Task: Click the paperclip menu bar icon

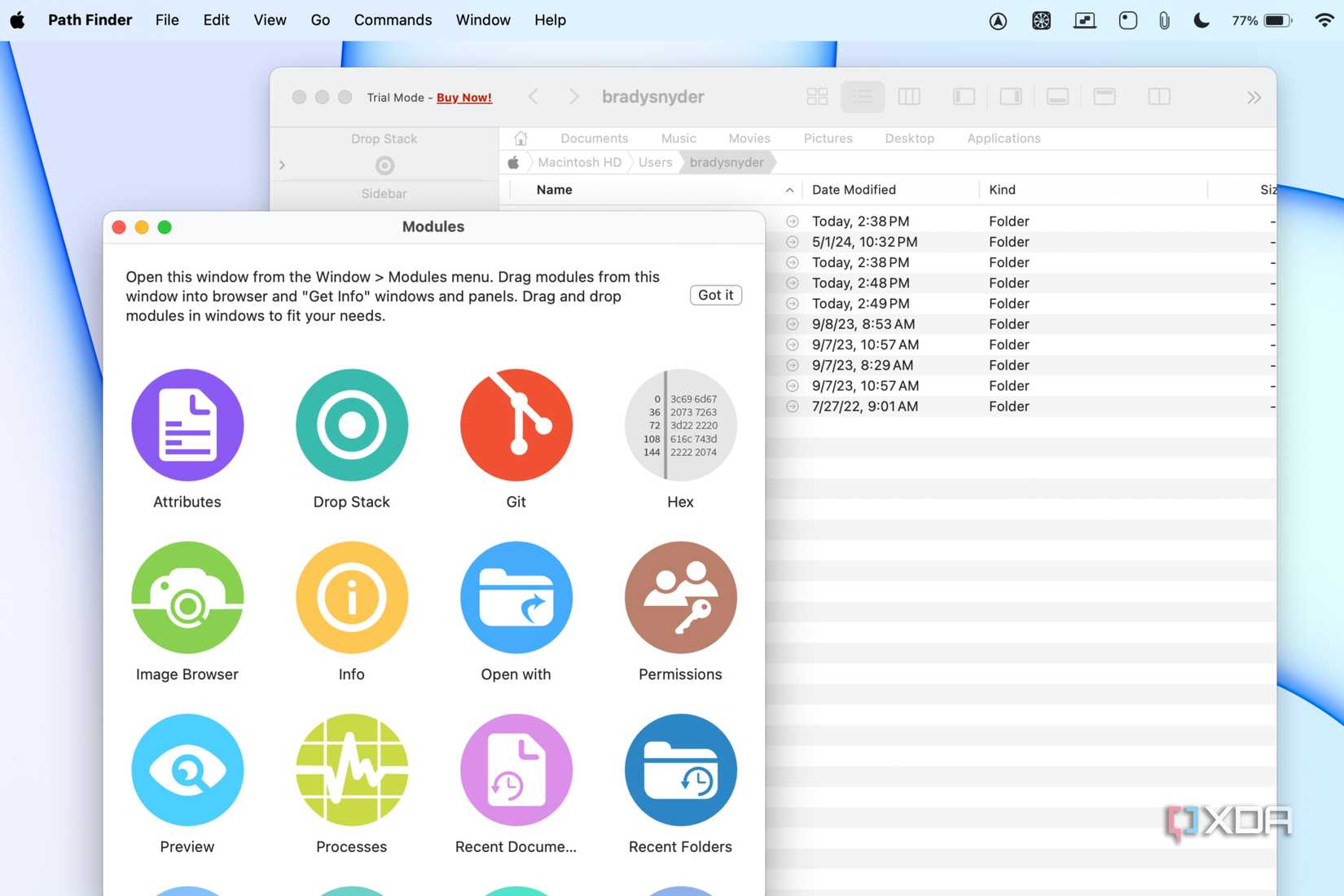Action: point(1165,20)
